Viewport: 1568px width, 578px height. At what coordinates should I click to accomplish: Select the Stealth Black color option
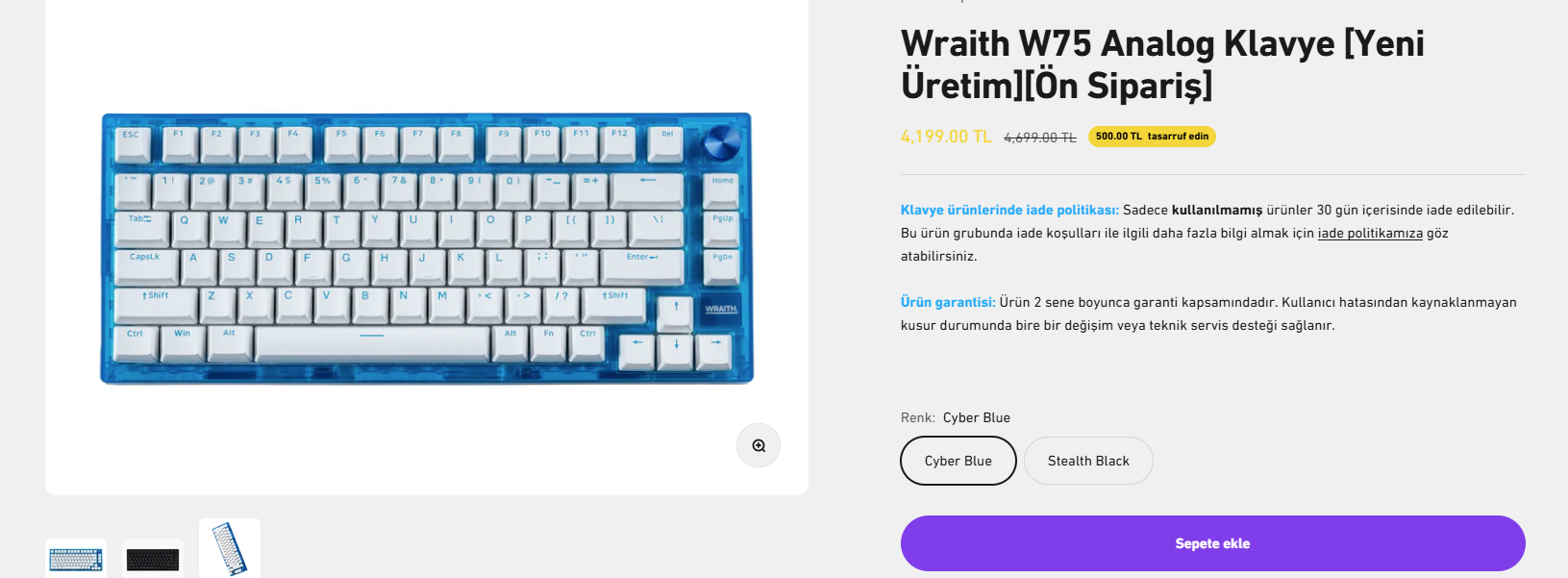pos(1088,461)
